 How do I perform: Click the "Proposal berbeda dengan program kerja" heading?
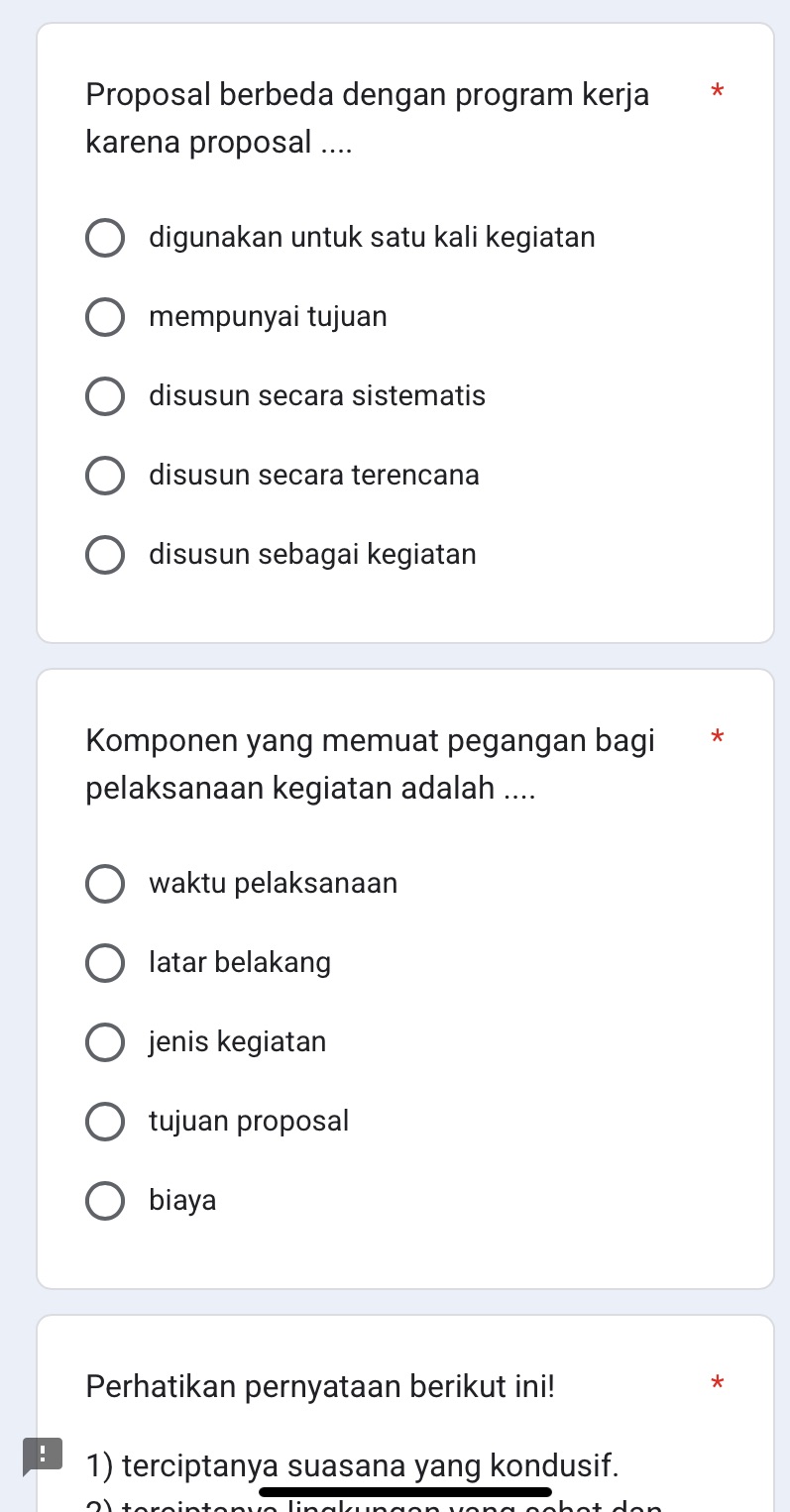coord(368,118)
